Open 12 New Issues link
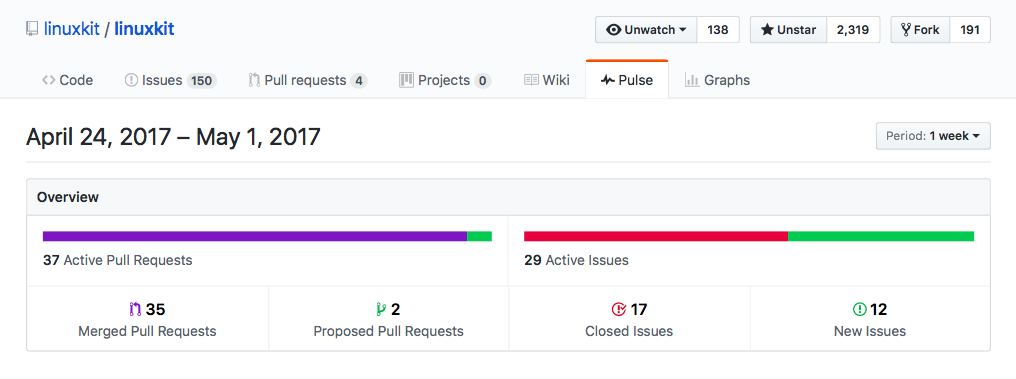This screenshot has height=379, width=1016. 870,320
